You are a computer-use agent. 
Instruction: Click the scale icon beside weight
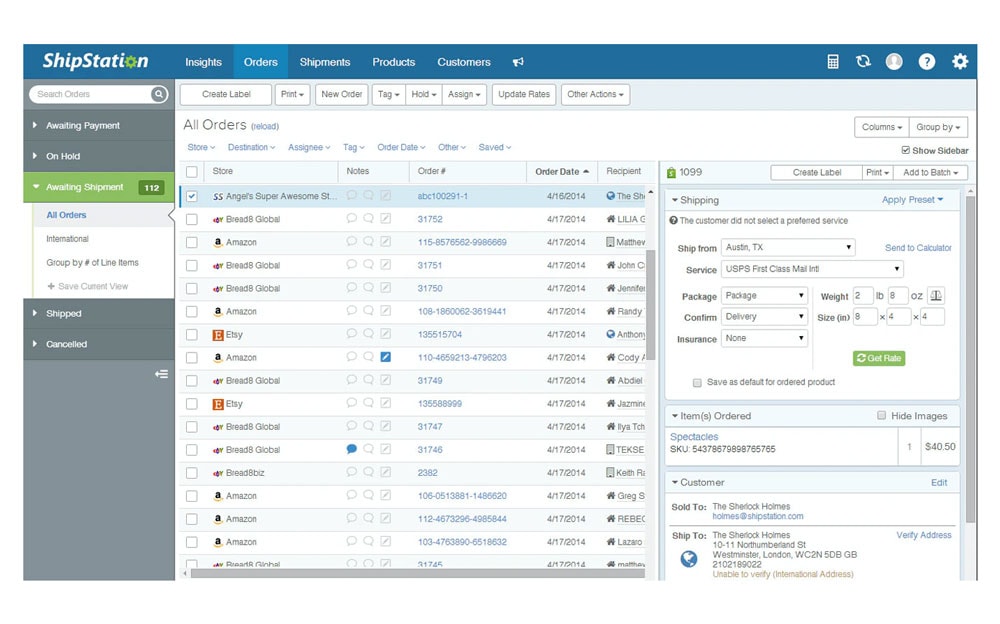936,295
